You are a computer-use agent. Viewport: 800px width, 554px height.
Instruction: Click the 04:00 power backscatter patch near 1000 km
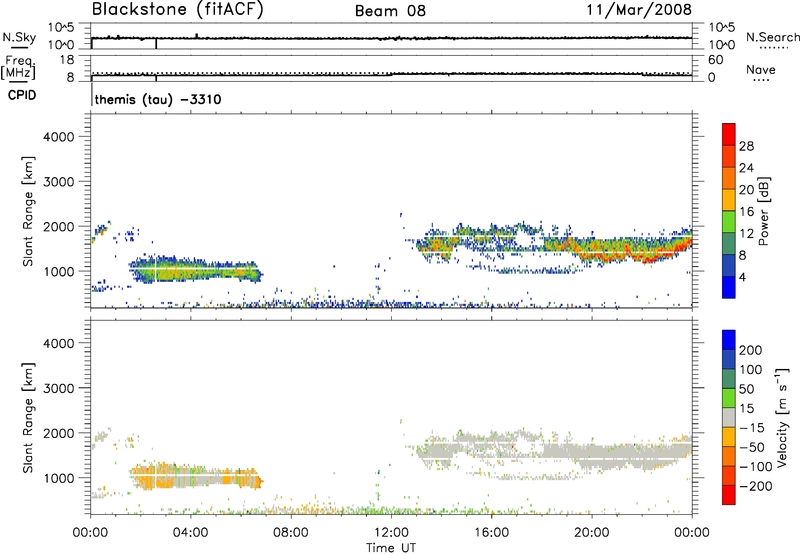[x=194, y=269]
